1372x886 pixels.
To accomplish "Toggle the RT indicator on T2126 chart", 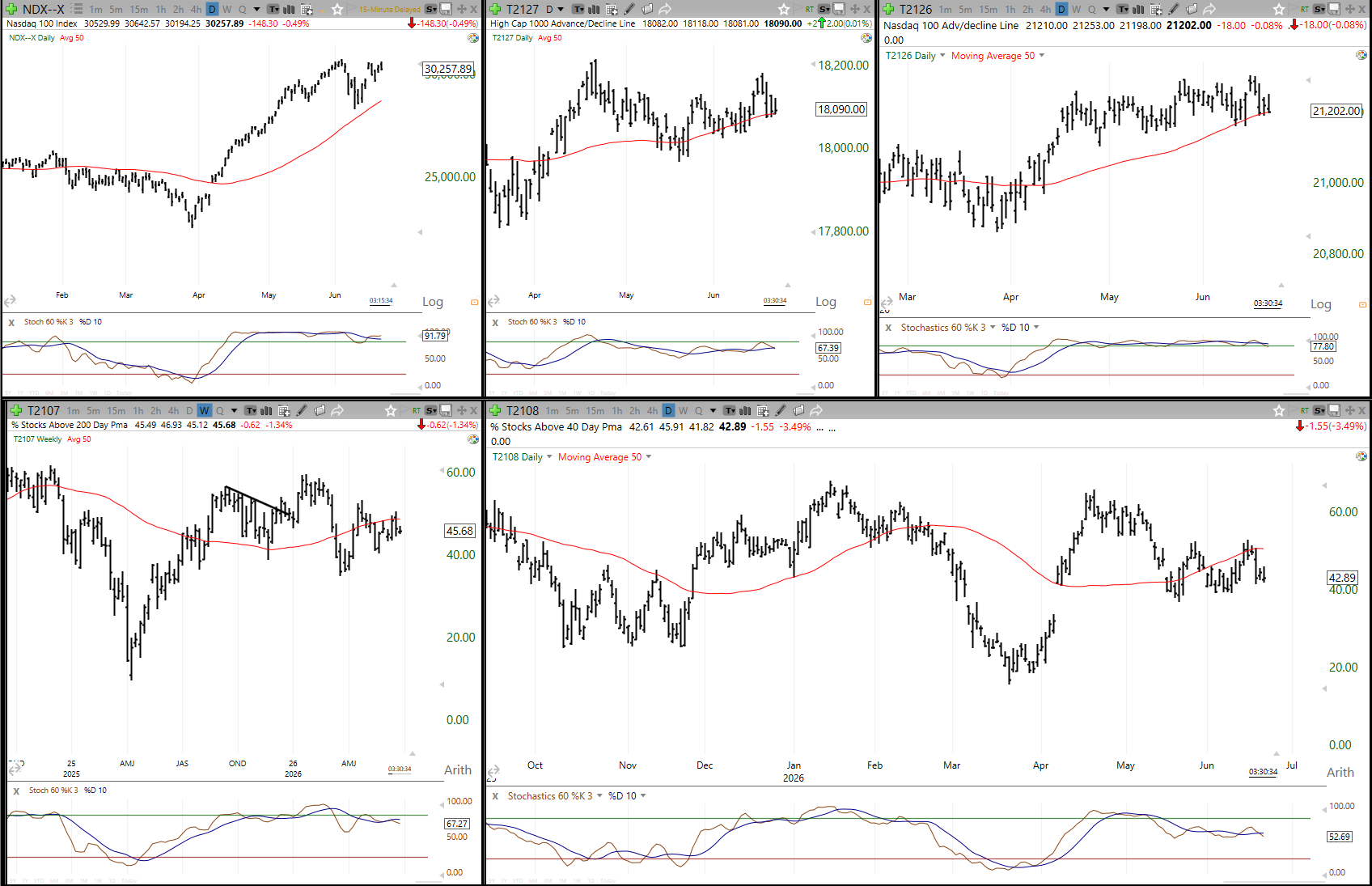I will pyautogui.click(x=1305, y=9).
